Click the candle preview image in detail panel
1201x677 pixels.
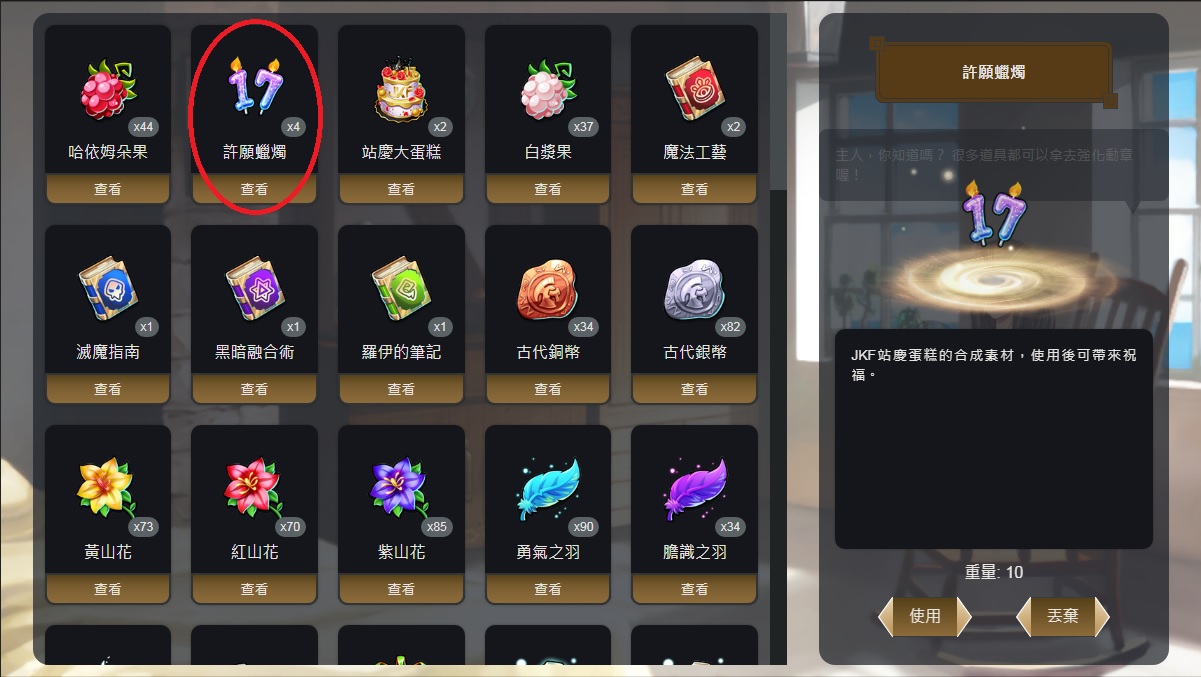994,212
